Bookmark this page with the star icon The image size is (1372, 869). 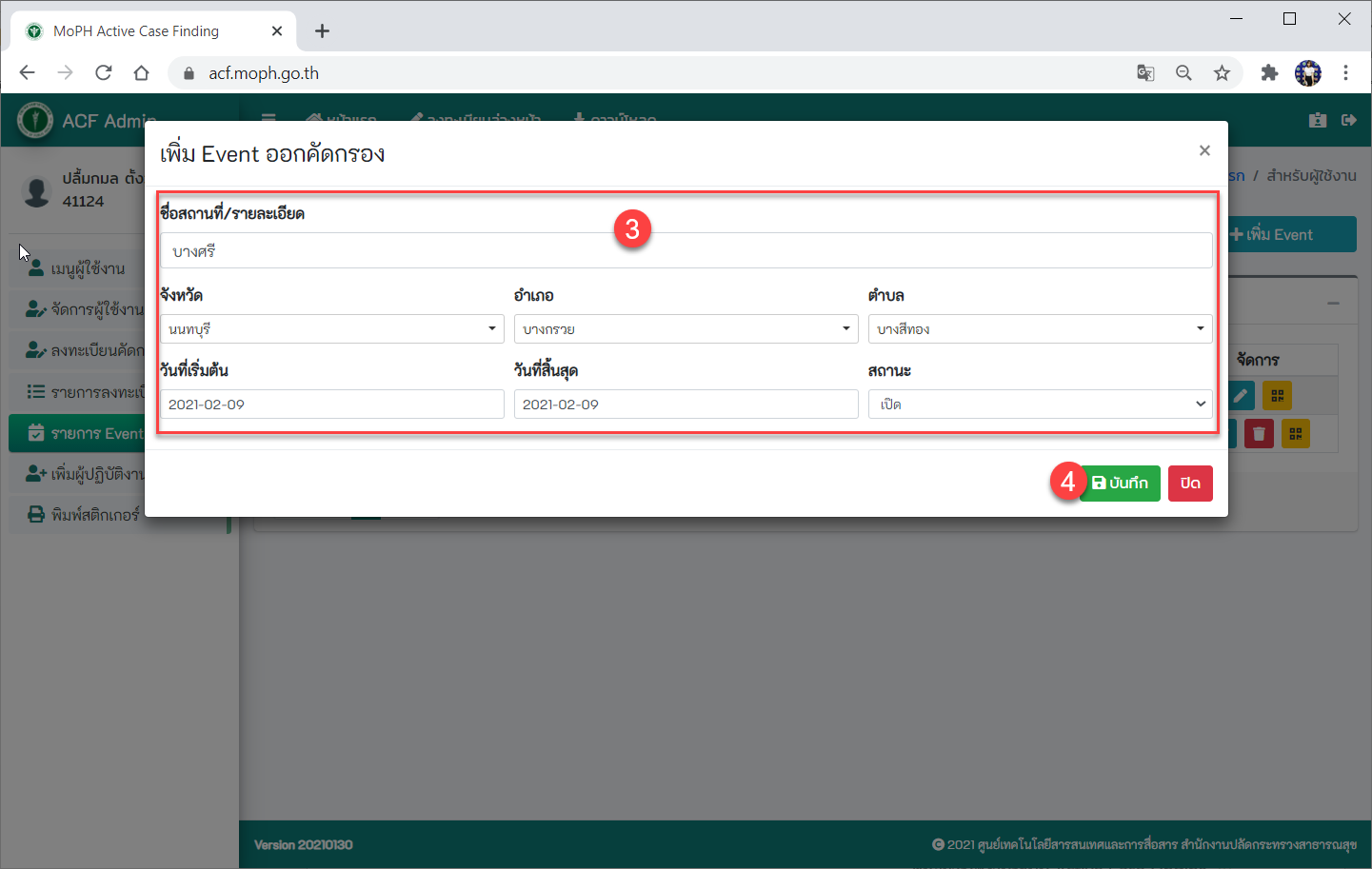[1222, 73]
